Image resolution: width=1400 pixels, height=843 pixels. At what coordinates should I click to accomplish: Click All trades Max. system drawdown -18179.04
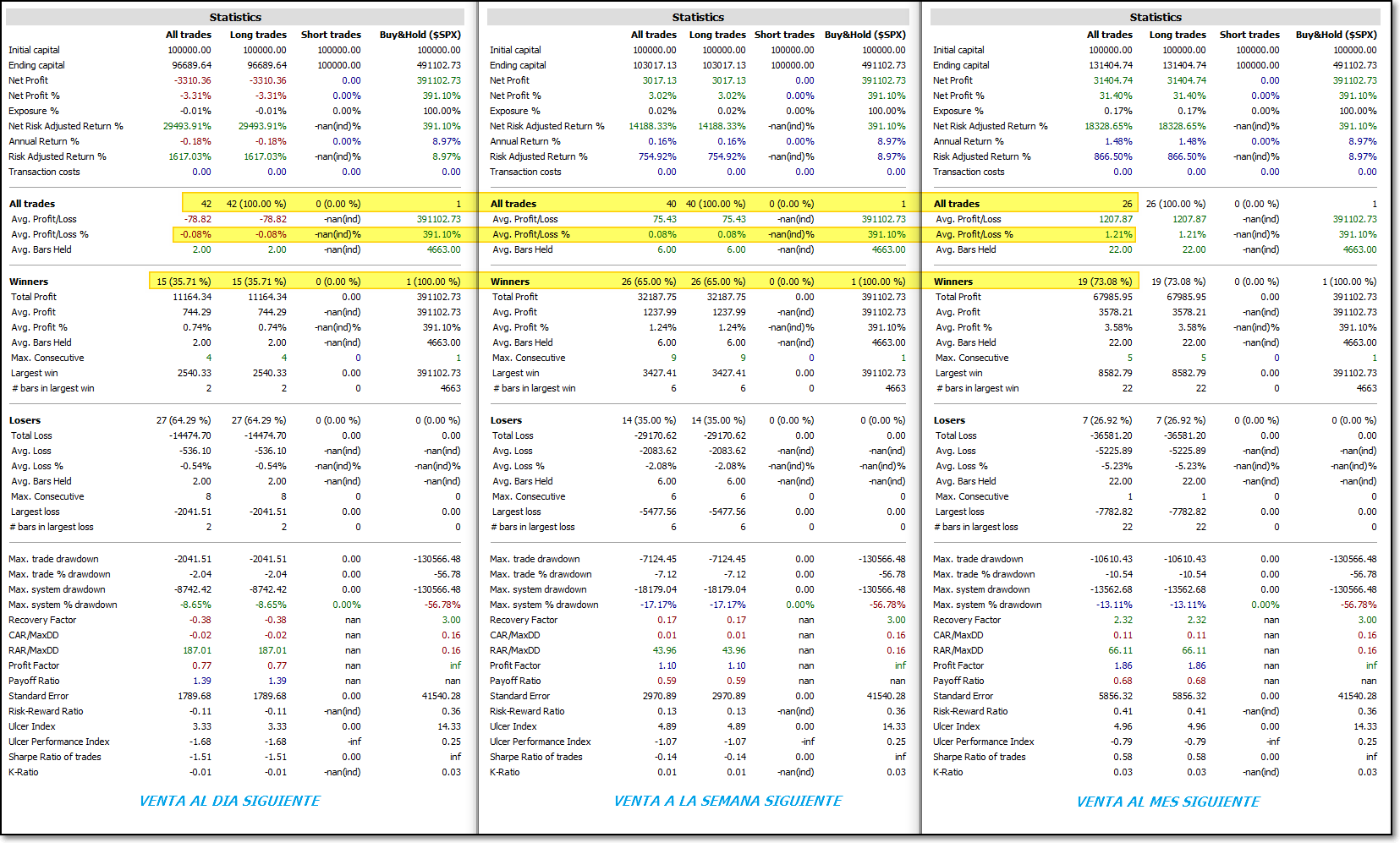(656, 589)
